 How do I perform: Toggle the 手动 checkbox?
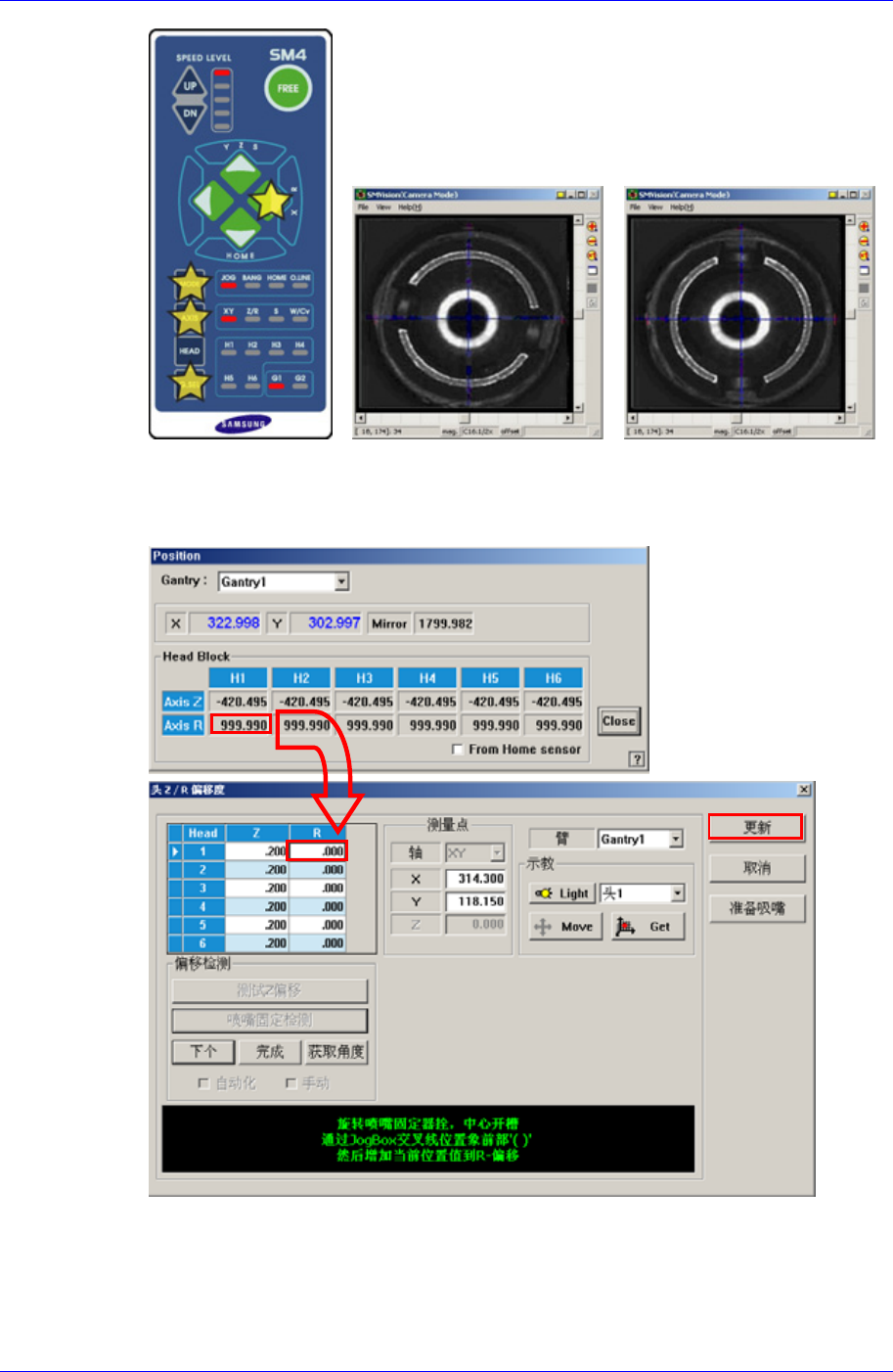(290, 1083)
